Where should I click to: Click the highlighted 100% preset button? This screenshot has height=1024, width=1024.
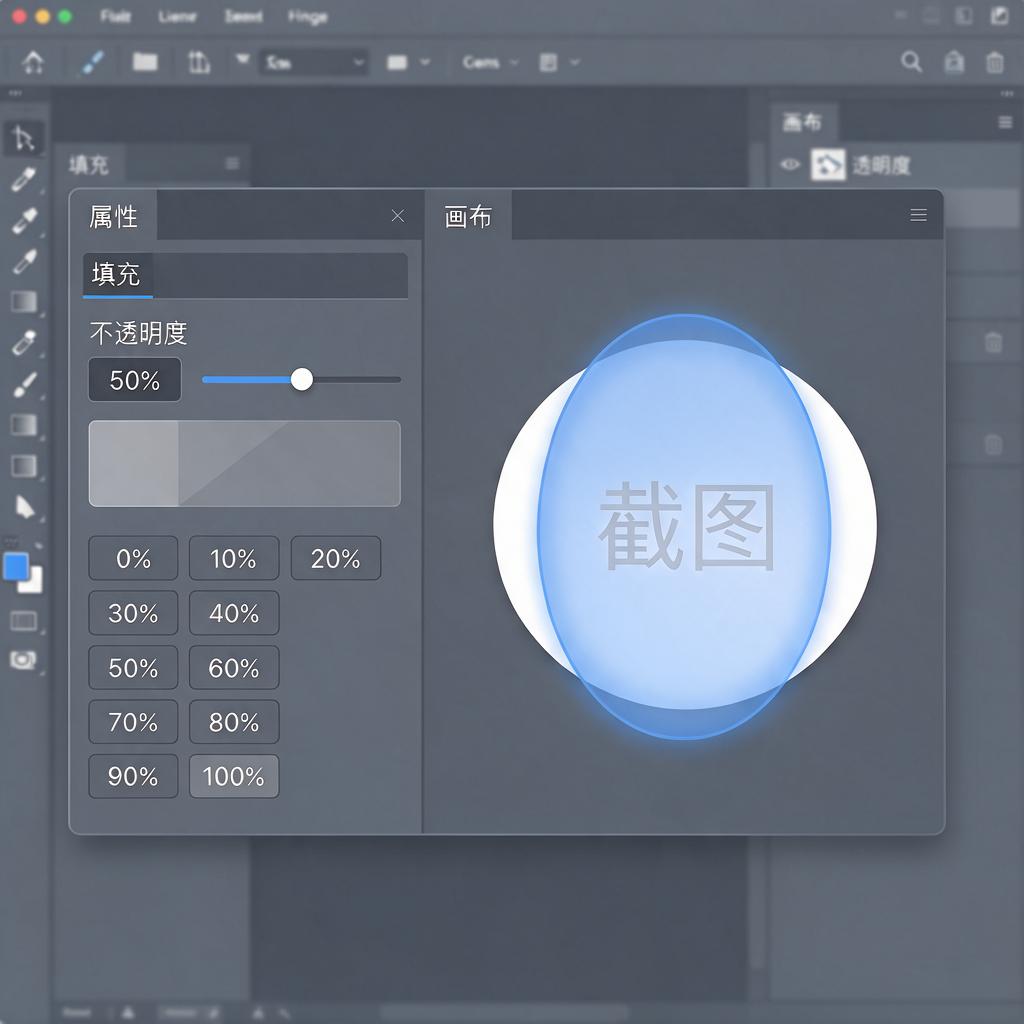coord(234,776)
